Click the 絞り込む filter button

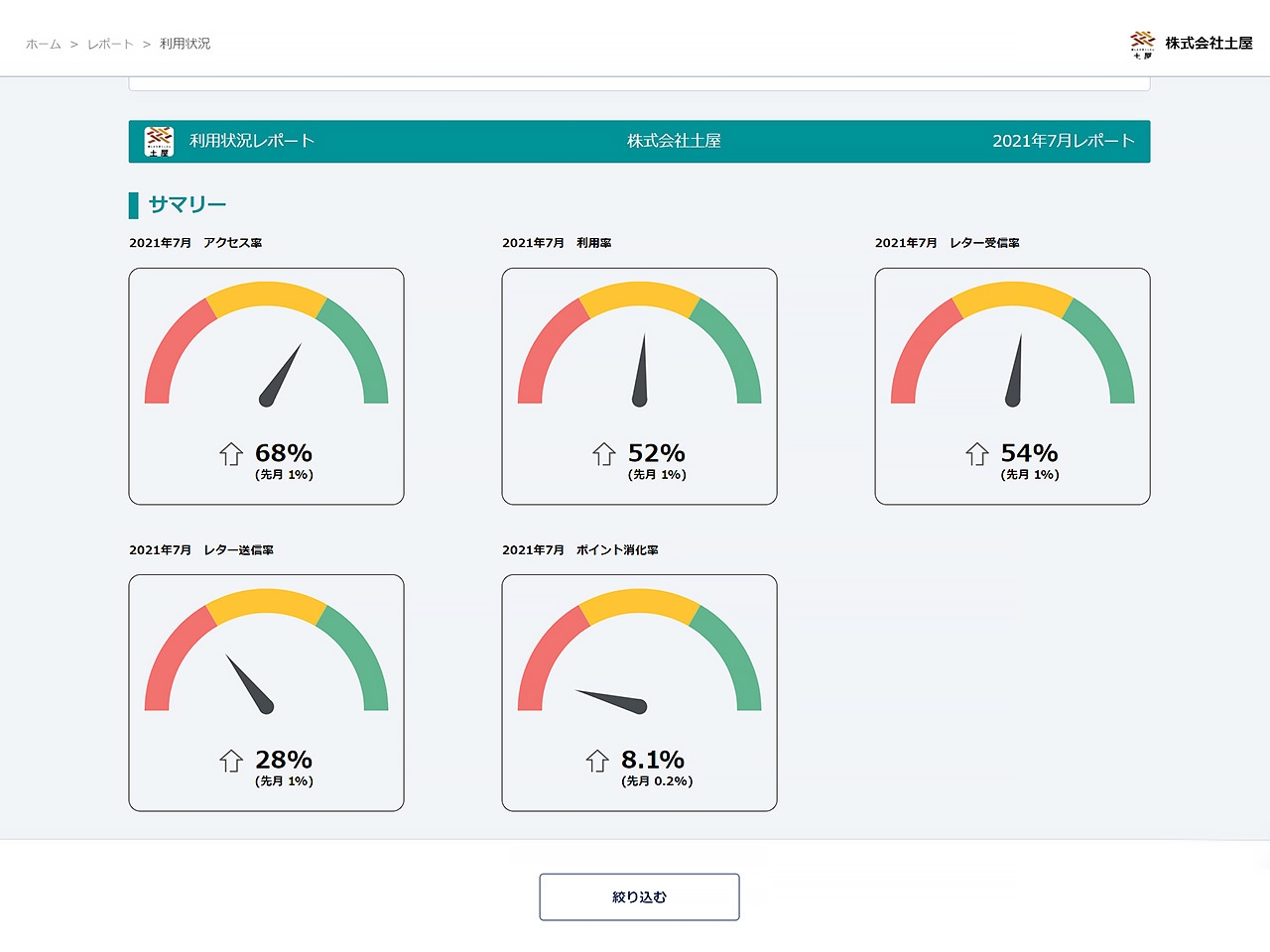coord(639,896)
